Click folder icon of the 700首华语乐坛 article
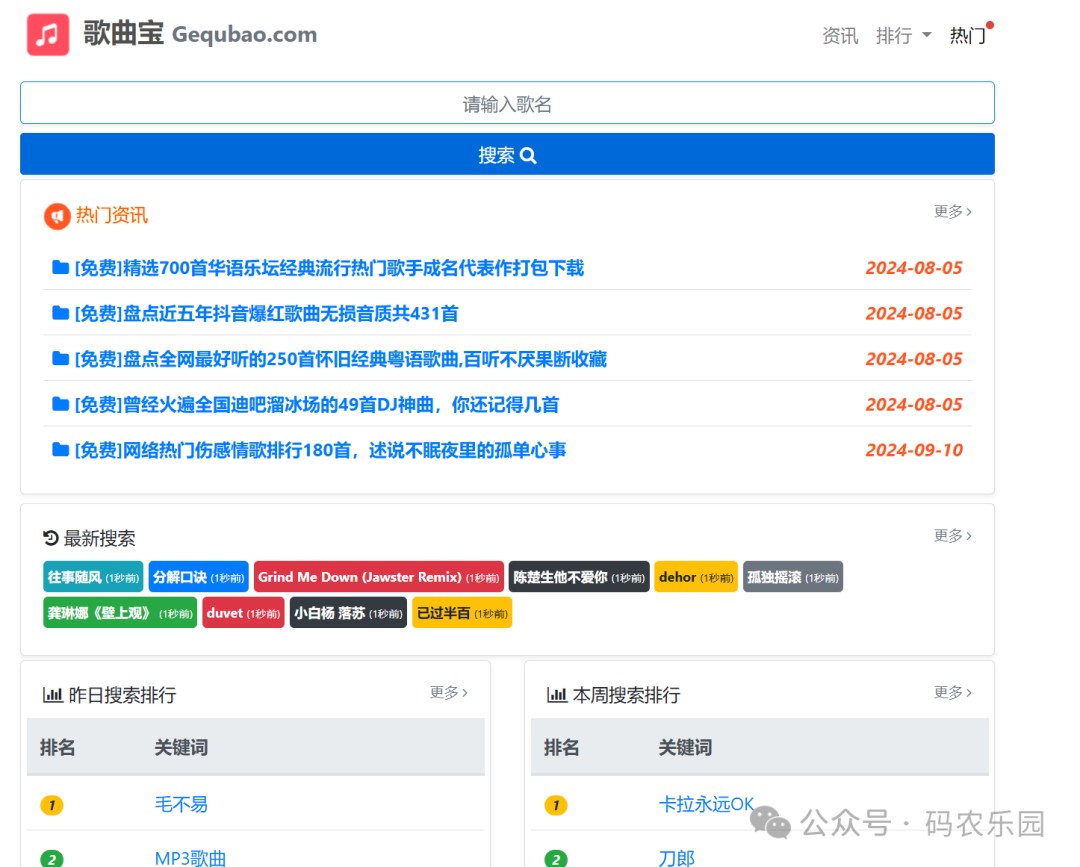 [x=61, y=267]
